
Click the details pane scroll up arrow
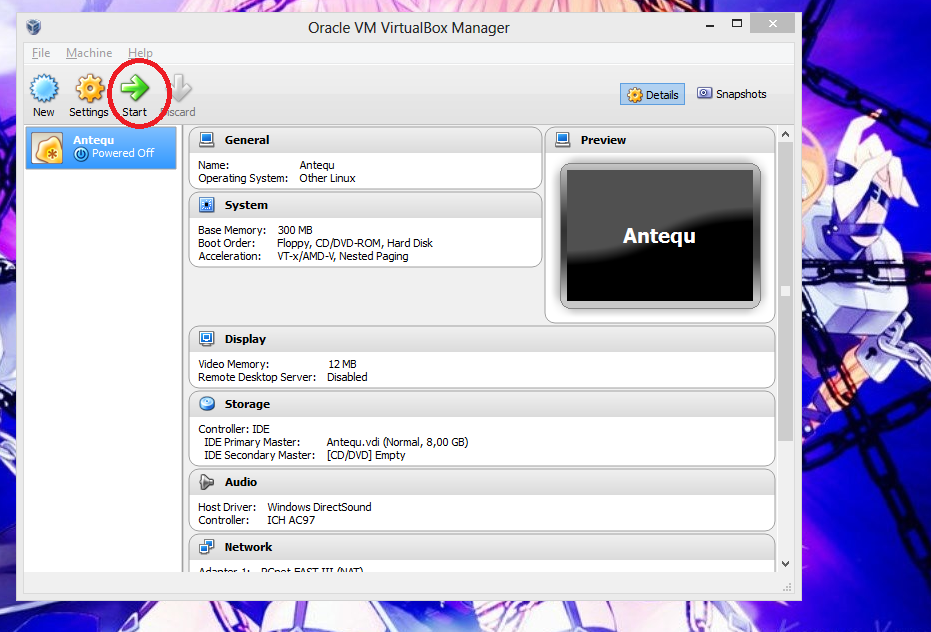point(786,134)
